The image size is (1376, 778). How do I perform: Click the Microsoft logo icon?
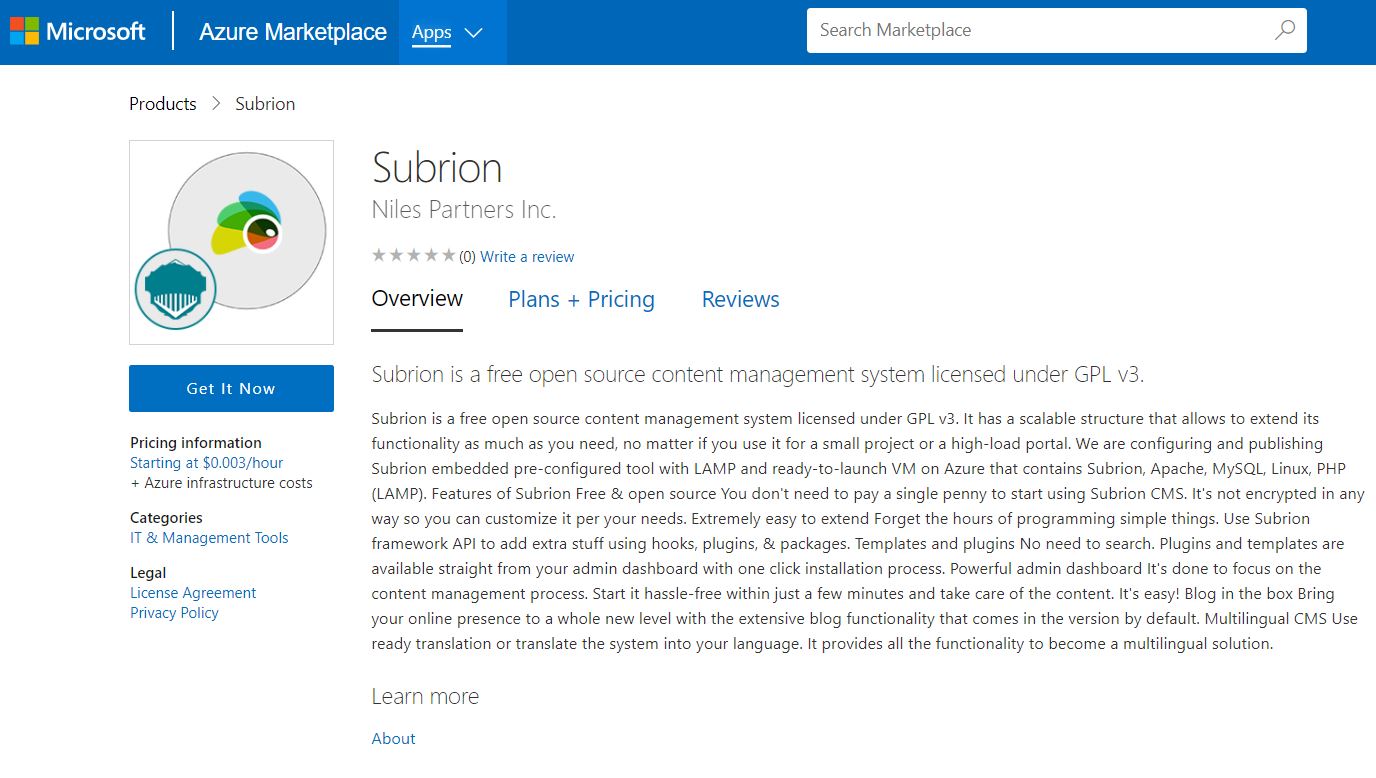pyautogui.click(x=25, y=31)
